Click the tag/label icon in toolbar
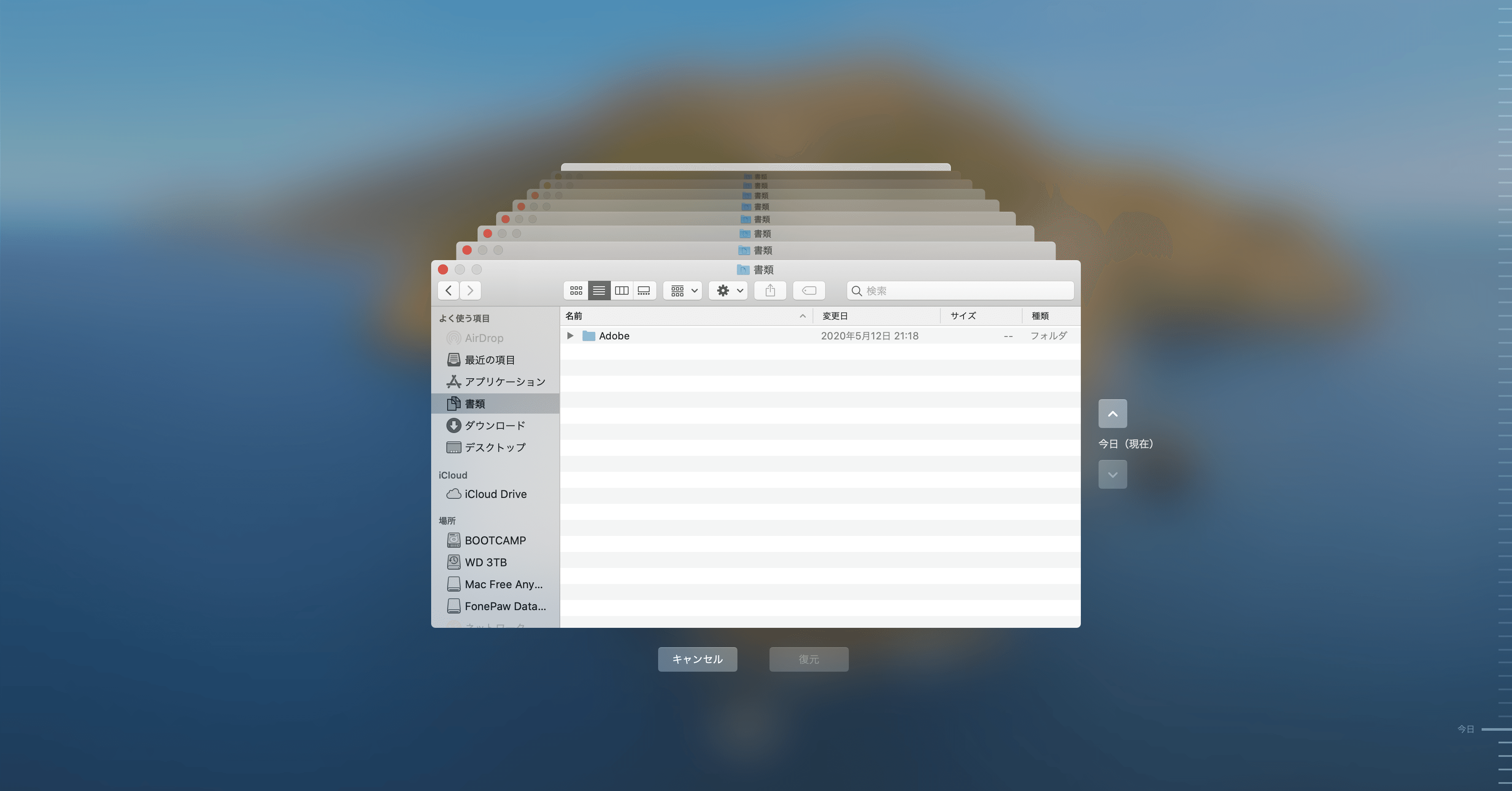 tap(809, 290)
